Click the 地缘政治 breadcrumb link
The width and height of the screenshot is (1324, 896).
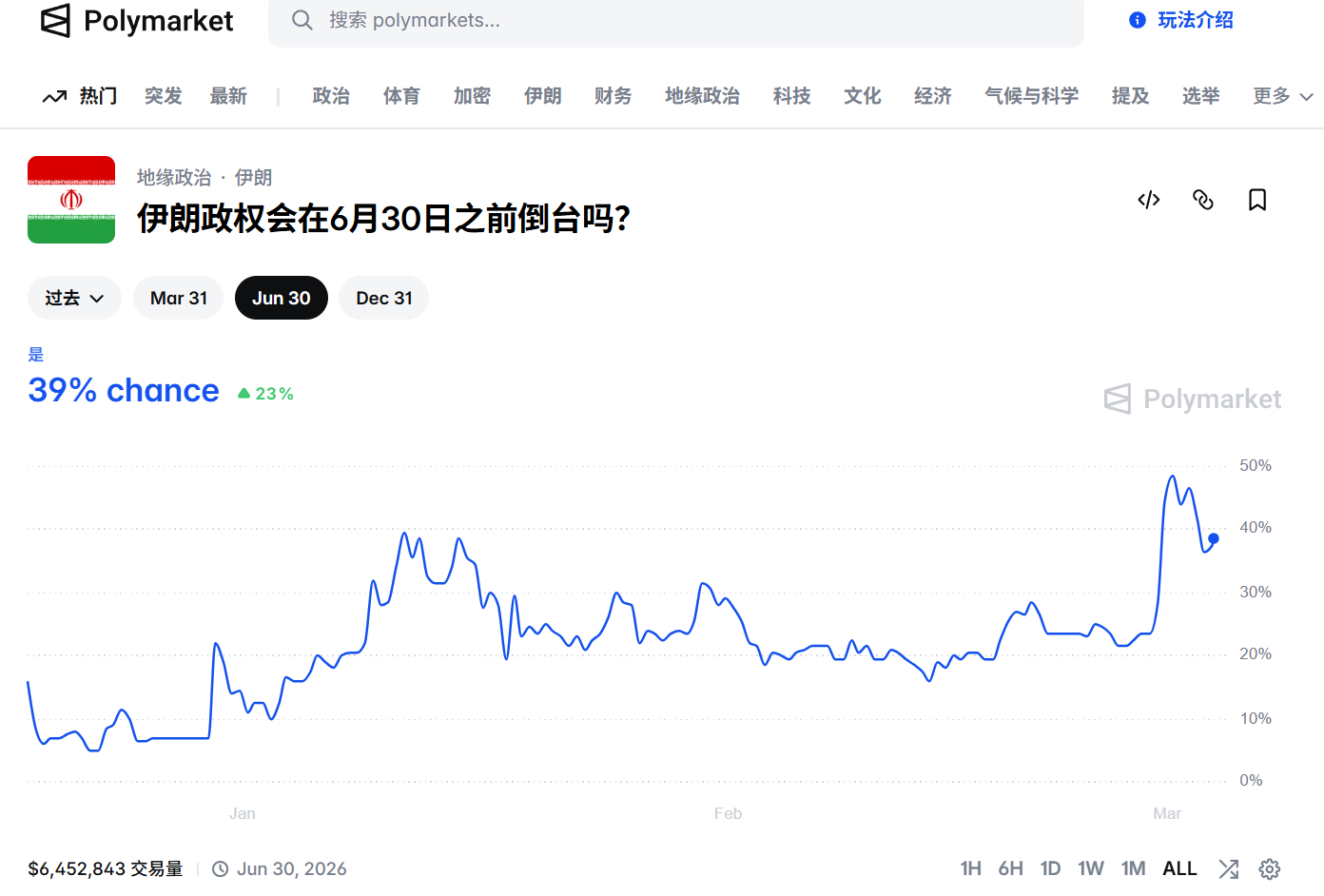[x=172, y=177]
